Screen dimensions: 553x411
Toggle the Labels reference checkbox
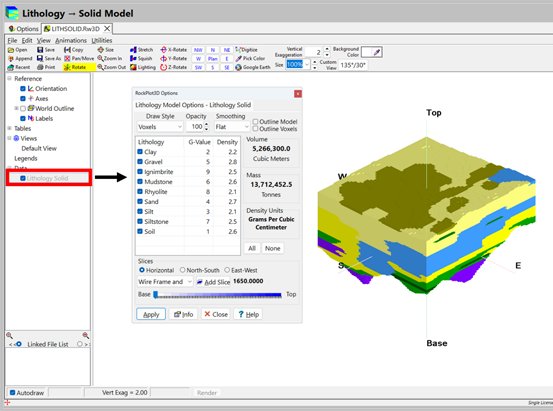(23, 119)
